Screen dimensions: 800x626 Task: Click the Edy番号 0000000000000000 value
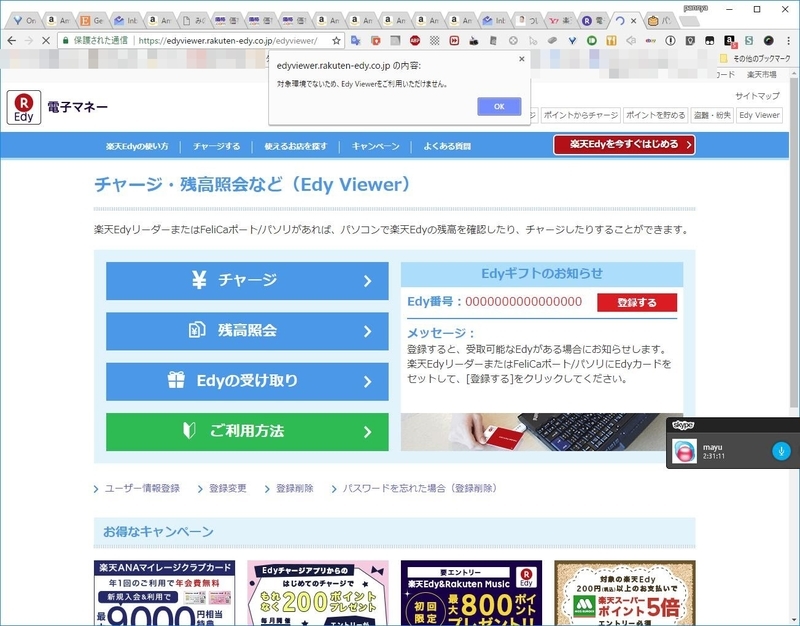523,302
